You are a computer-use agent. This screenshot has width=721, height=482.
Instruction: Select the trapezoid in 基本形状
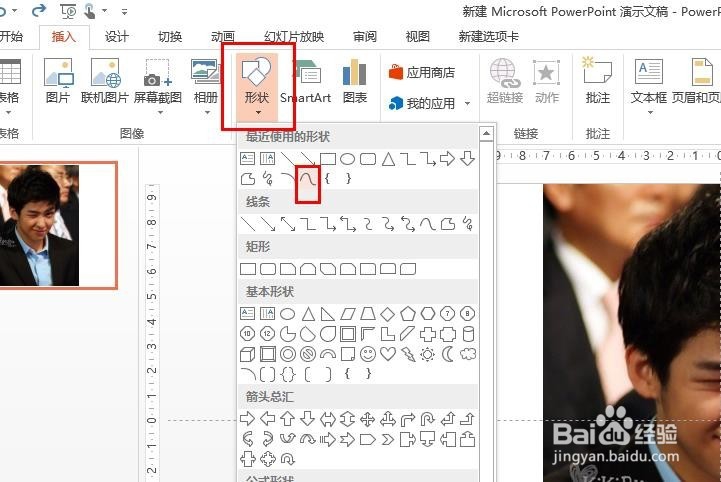click(368, 314)
